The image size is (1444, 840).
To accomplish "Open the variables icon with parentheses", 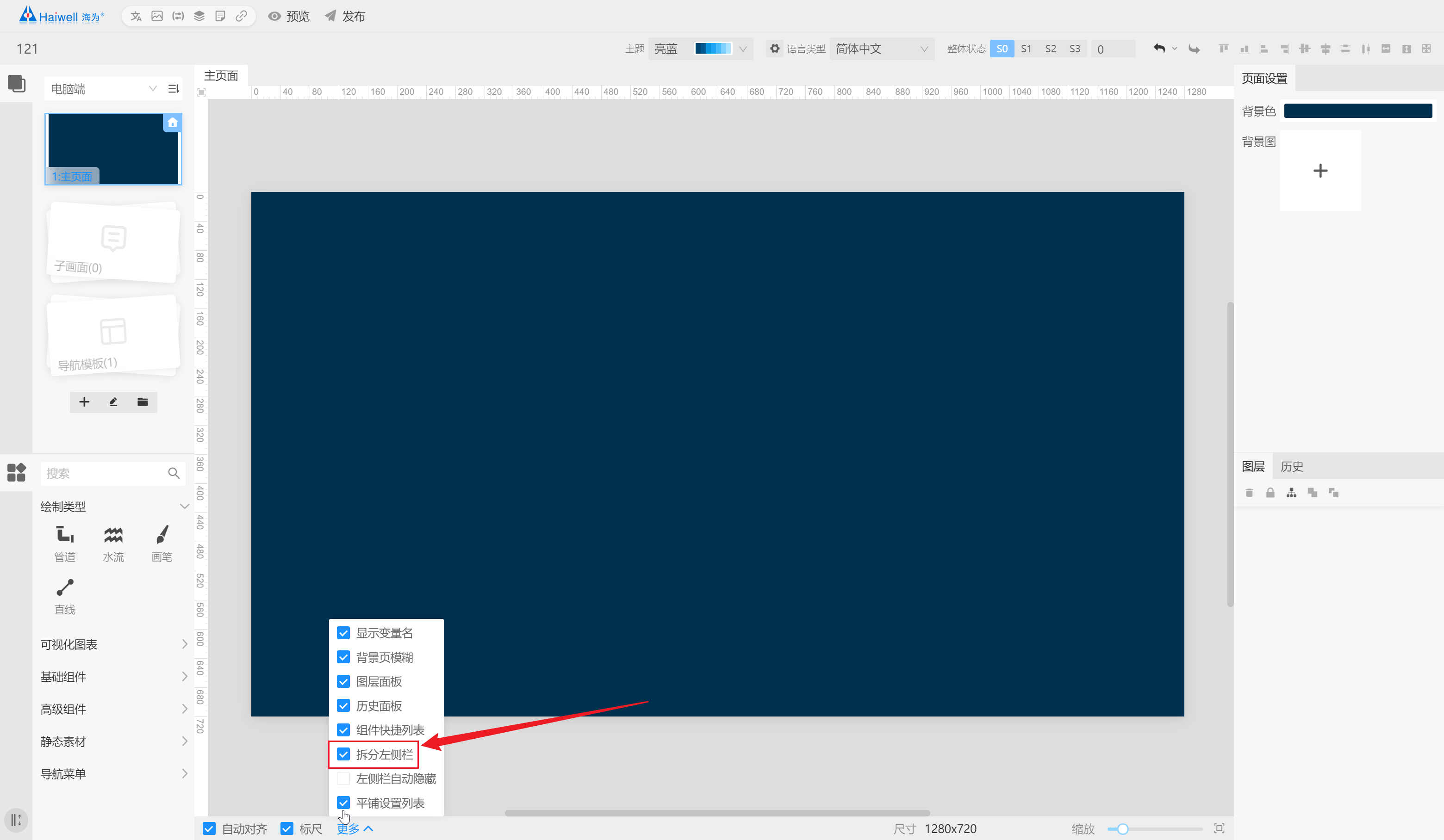I will (178, 16).
